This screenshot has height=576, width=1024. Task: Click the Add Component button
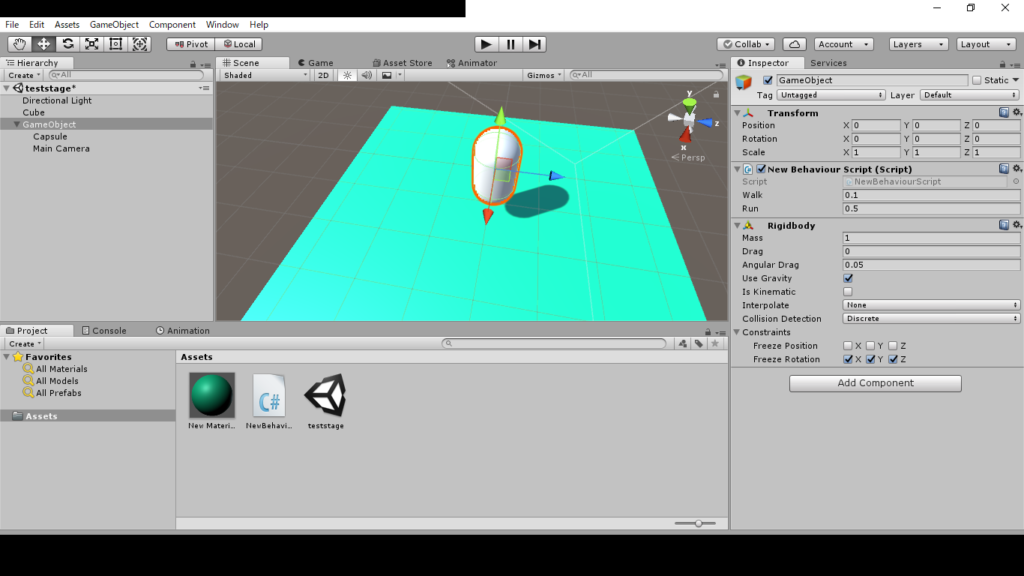click(x=875, y=383)
